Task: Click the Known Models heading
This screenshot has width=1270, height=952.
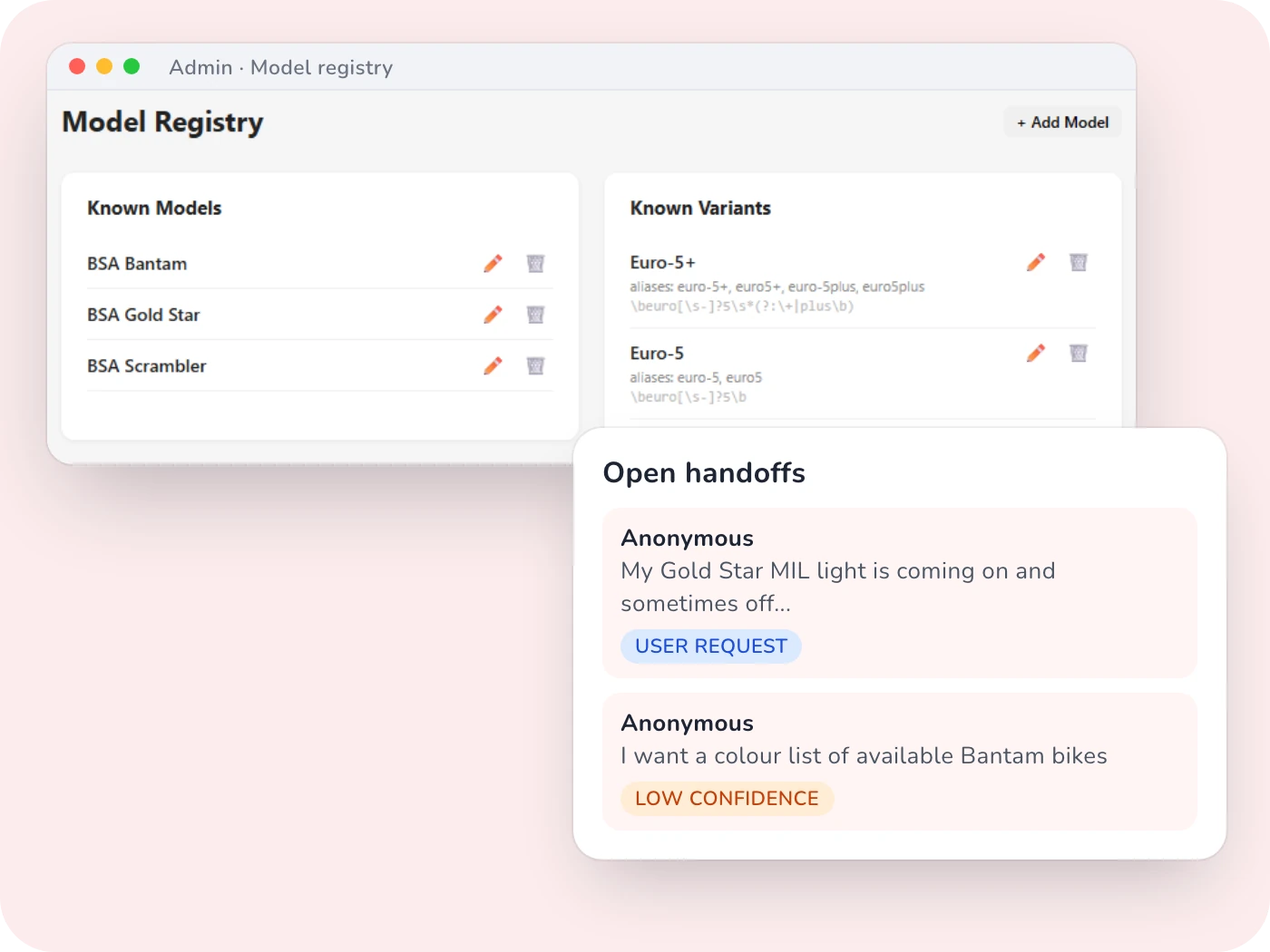Action: 154,209
